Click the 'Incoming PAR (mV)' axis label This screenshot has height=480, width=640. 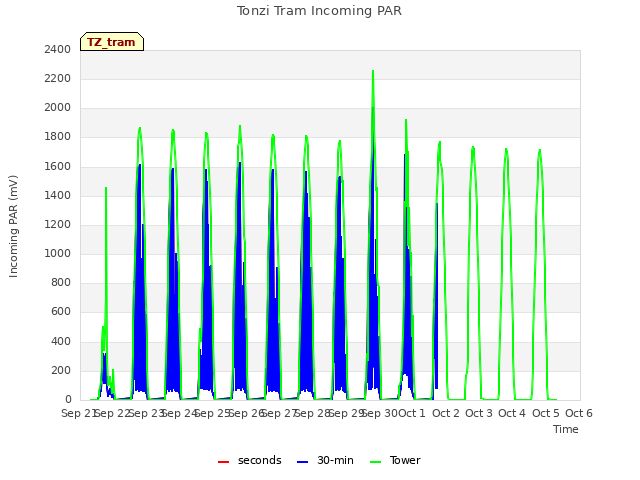[13, 227]
